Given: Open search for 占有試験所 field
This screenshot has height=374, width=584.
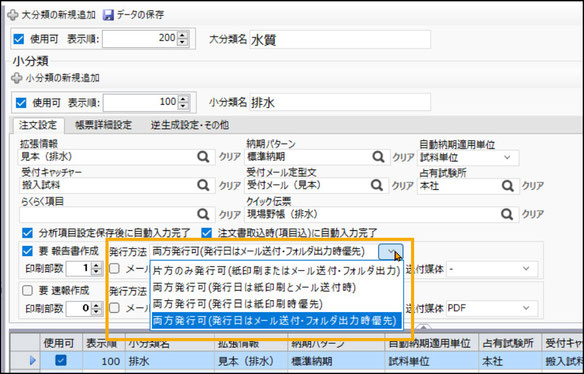Looking at the screenshot, I should tap(507, 186).
